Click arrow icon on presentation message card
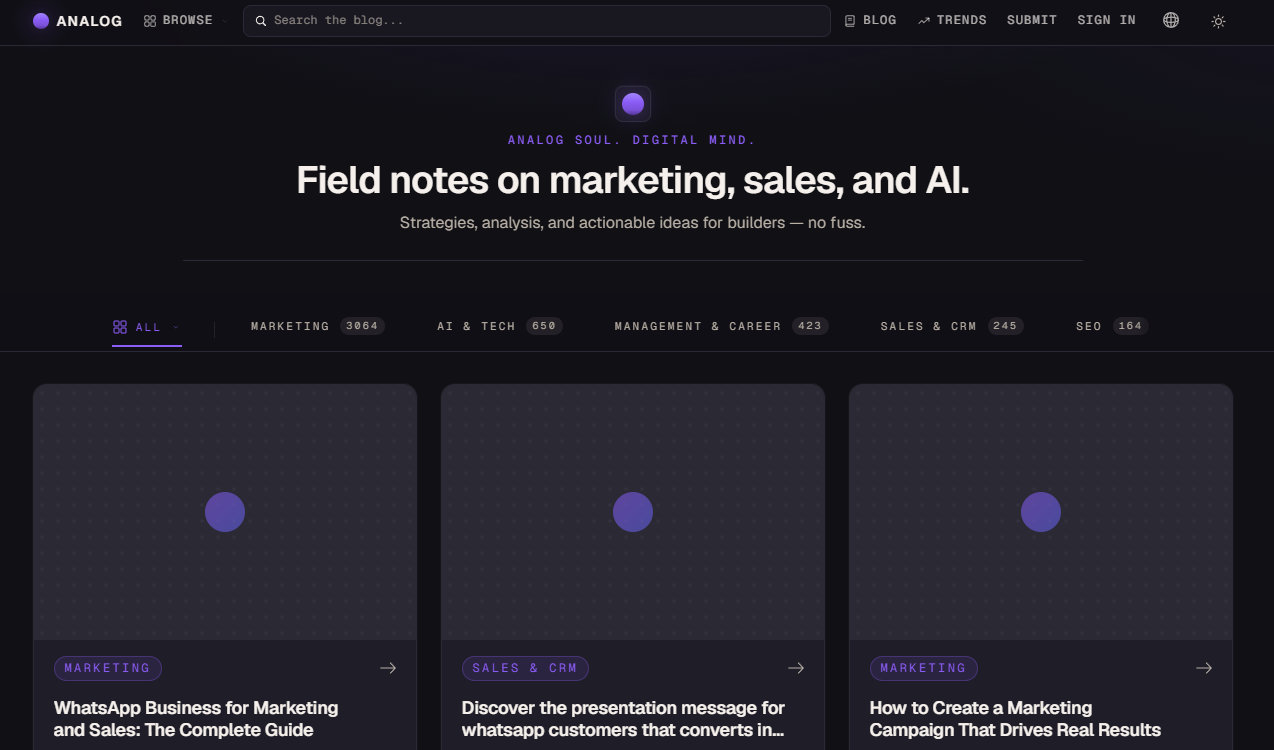 pyautogui.click(x=796, y=668)
